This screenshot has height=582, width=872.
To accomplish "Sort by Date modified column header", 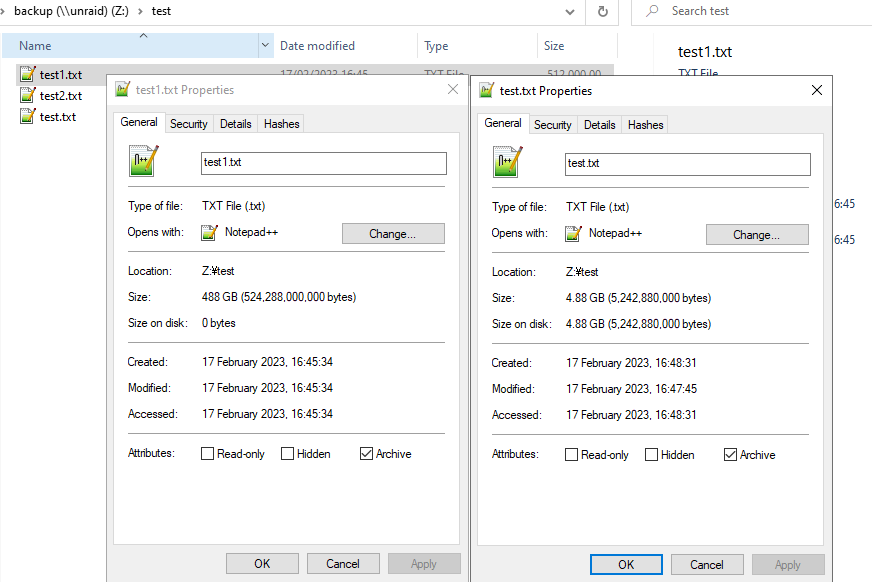I will [x=345, y=46].
